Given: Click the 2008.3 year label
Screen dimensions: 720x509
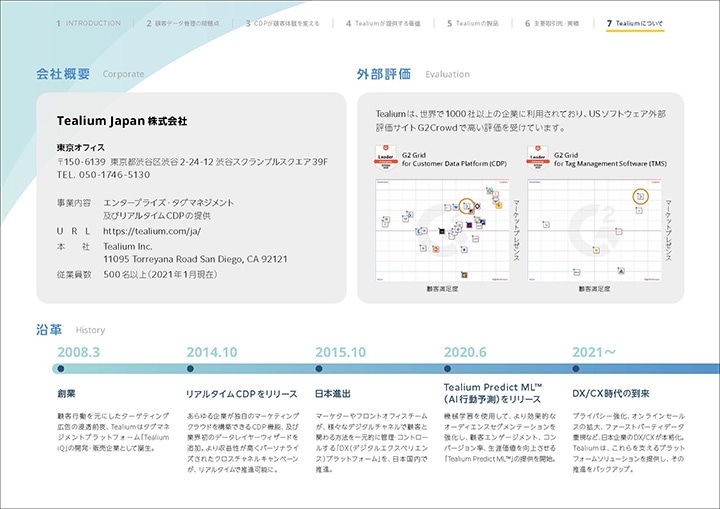Looking at the screenshot, I should (x=79, y=352).
